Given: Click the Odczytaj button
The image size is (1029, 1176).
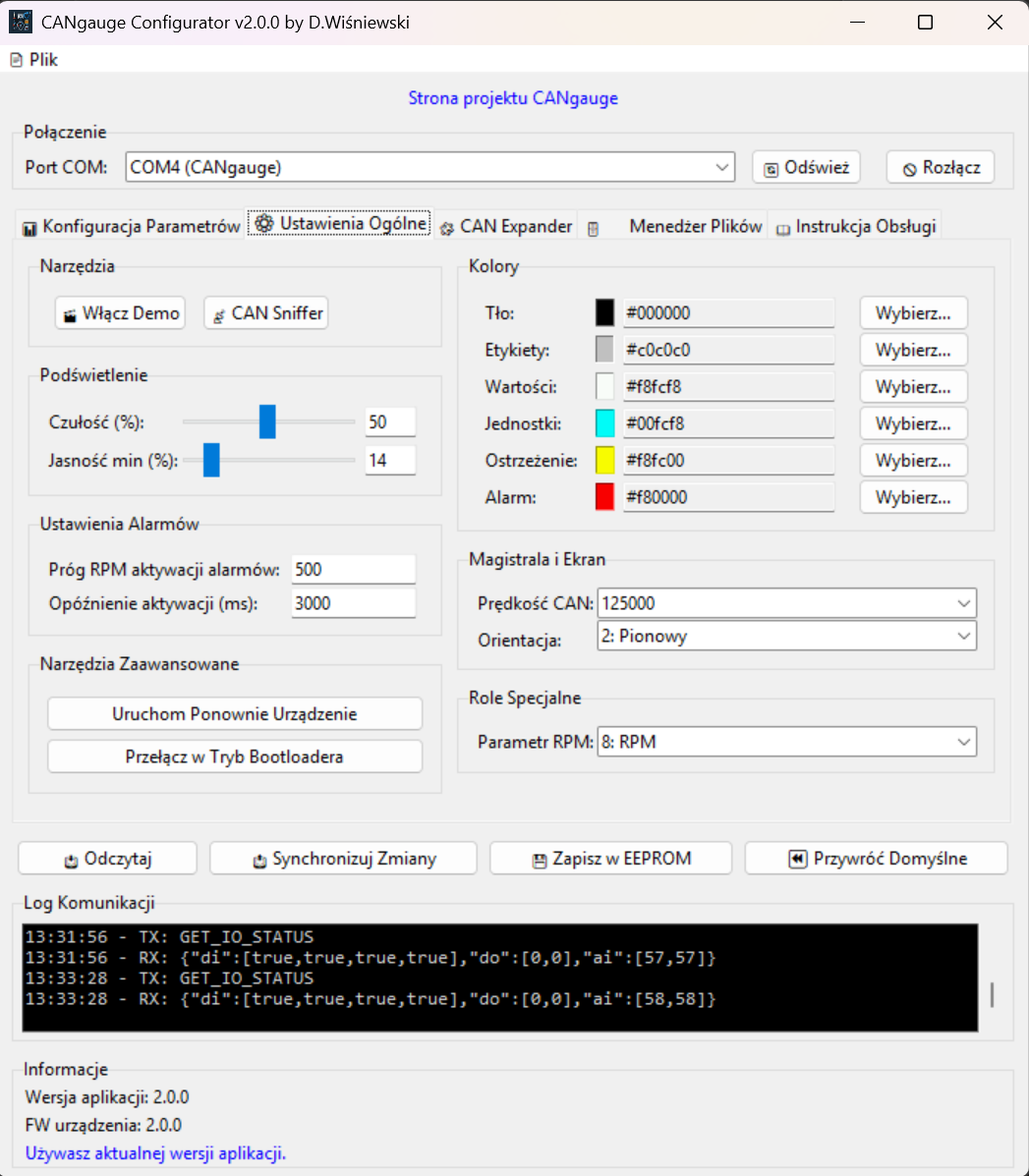Looking at the screenshot, I should pyautogui.click(x=107, y=858).
